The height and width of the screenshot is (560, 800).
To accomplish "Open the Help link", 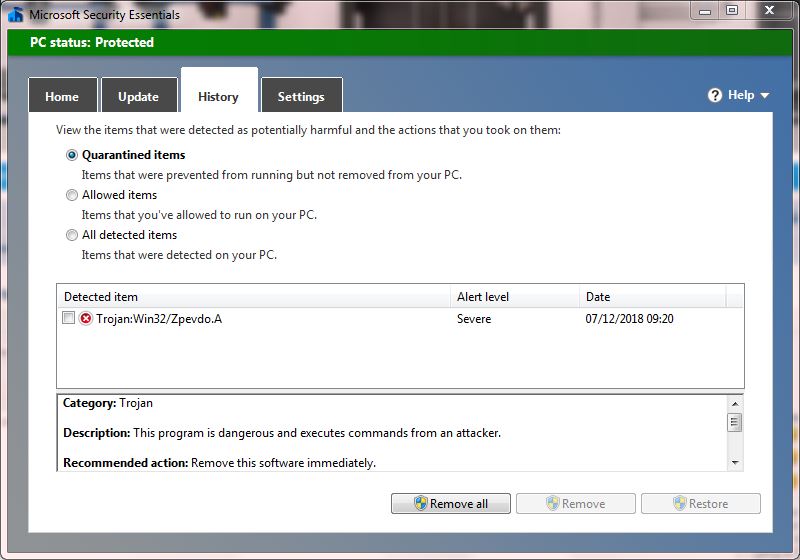I will point(741,95).
